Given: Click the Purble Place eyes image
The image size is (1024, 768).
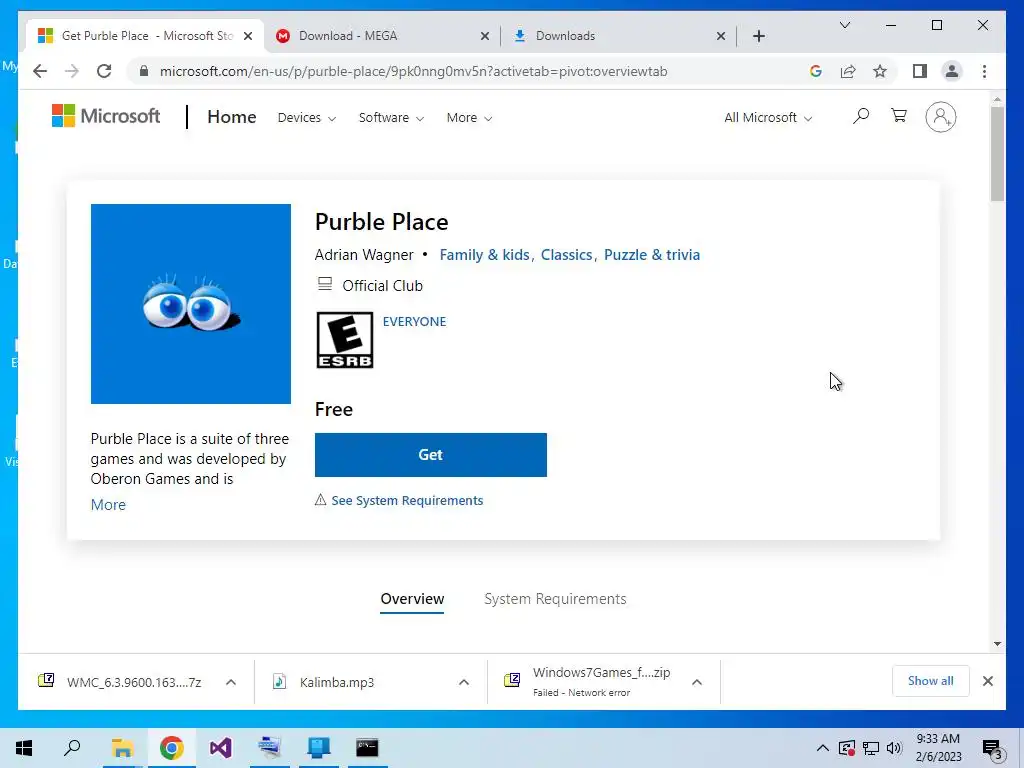Looking at the screenshot, I should (x=191, y=304).
